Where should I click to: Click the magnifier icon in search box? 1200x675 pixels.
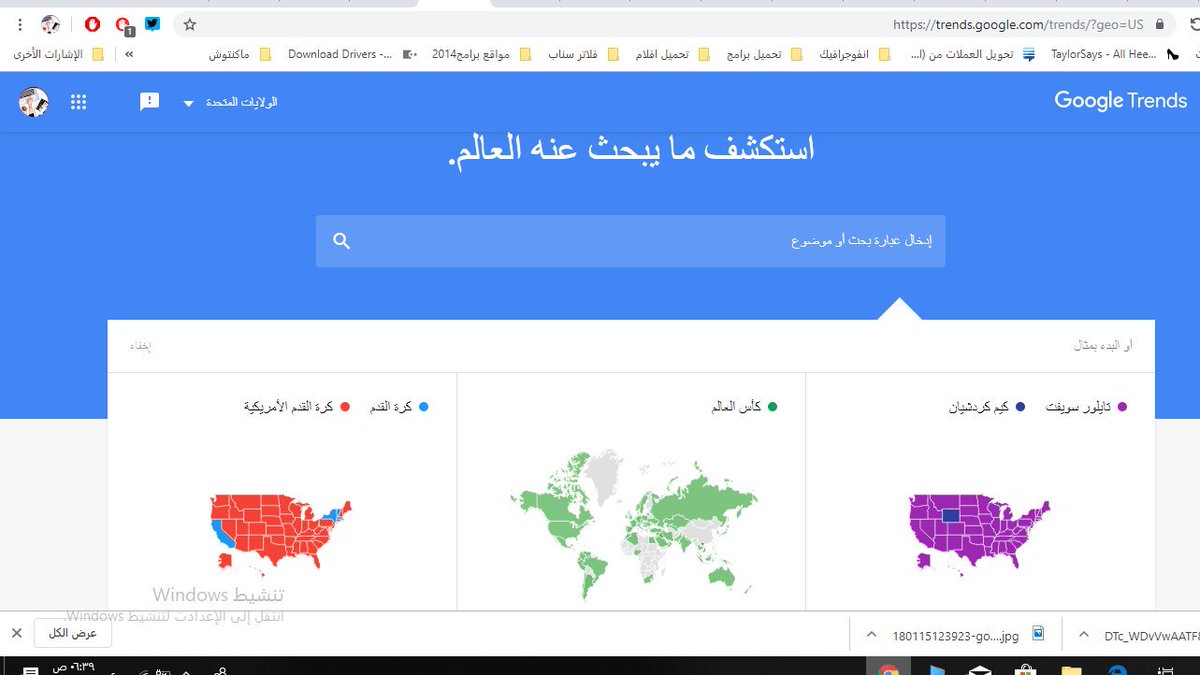[x=341, y=241]
